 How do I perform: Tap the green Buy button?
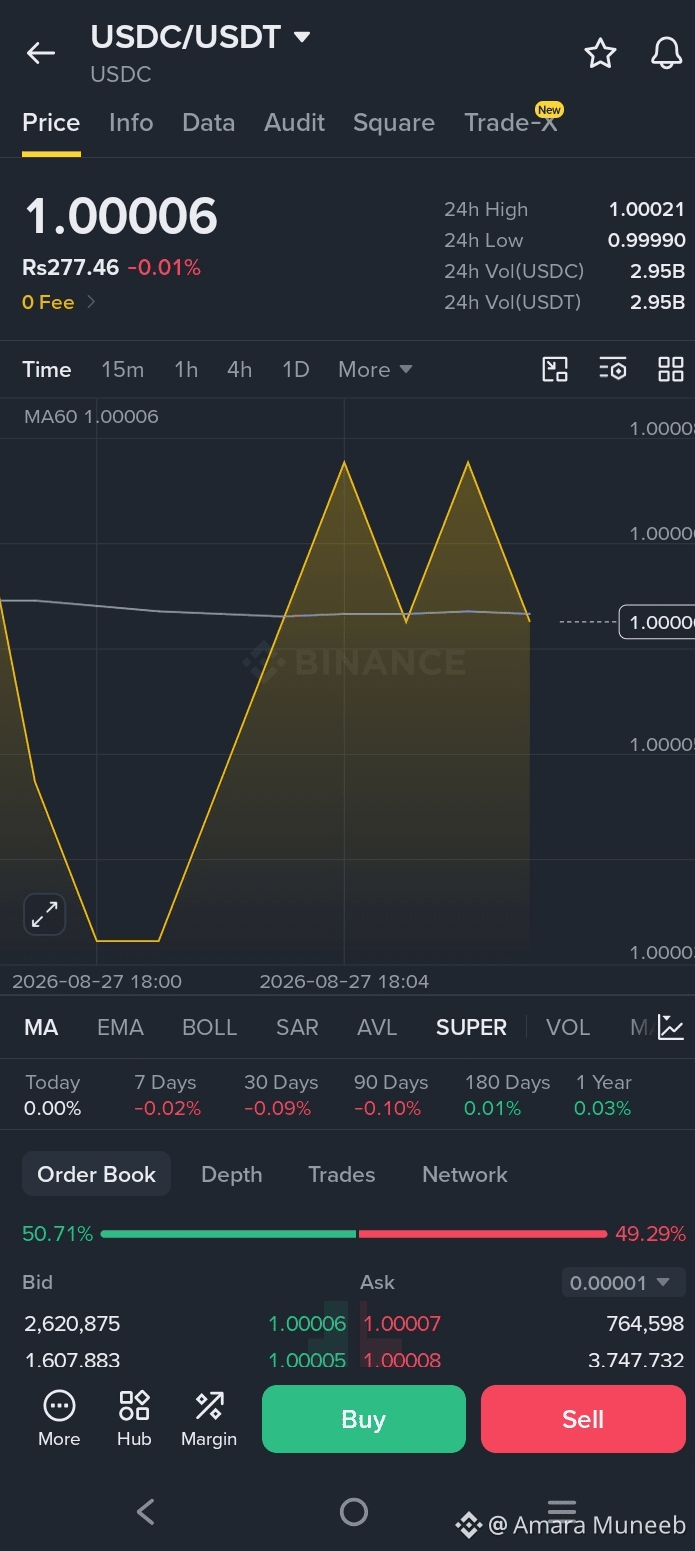364,1419
